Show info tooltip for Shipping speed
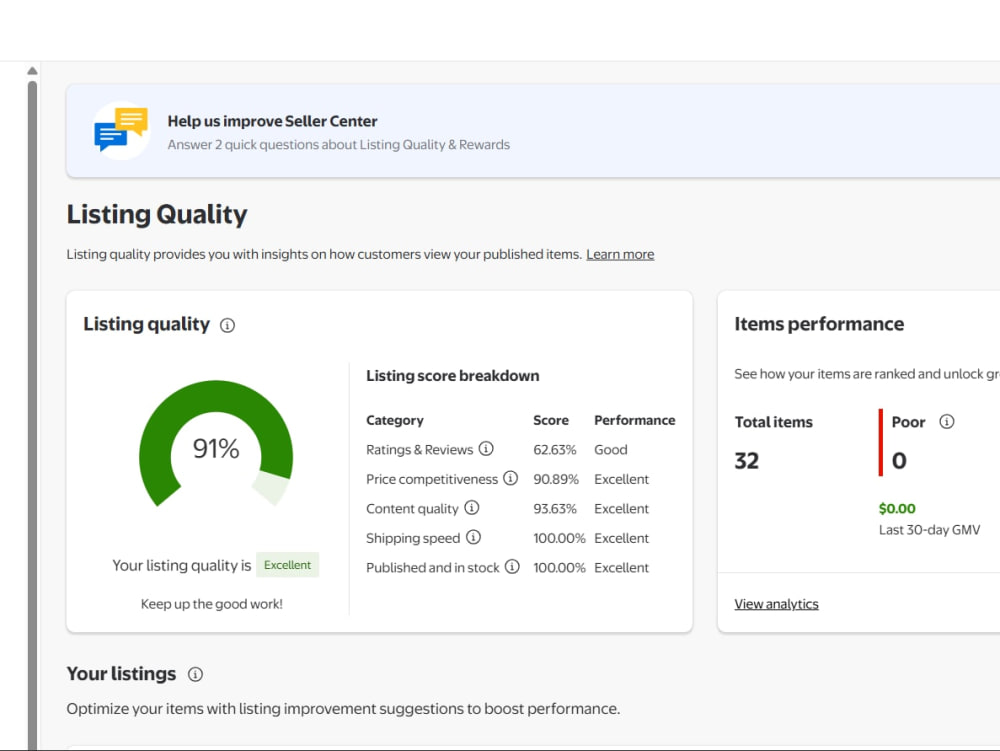The height and width of the screenshot is (751, 1000). point(473,537)
